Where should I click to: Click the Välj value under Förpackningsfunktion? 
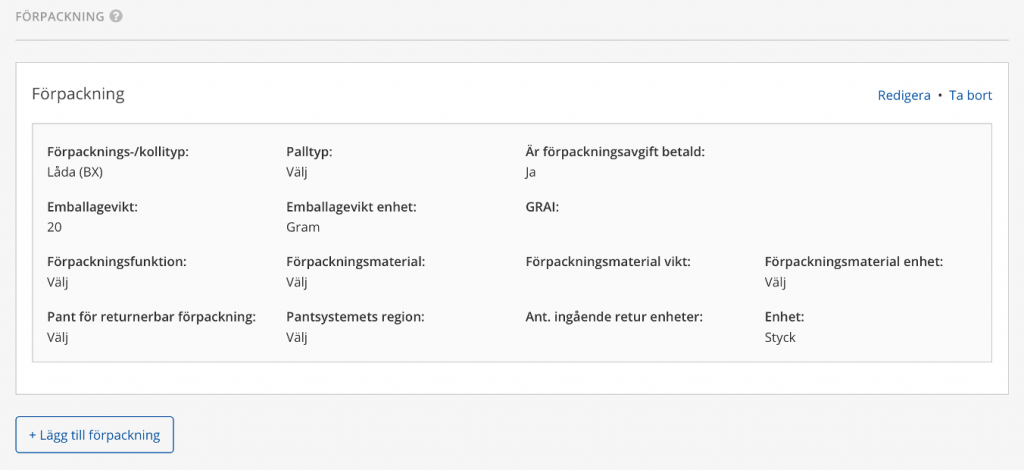[x=57, y=283]
